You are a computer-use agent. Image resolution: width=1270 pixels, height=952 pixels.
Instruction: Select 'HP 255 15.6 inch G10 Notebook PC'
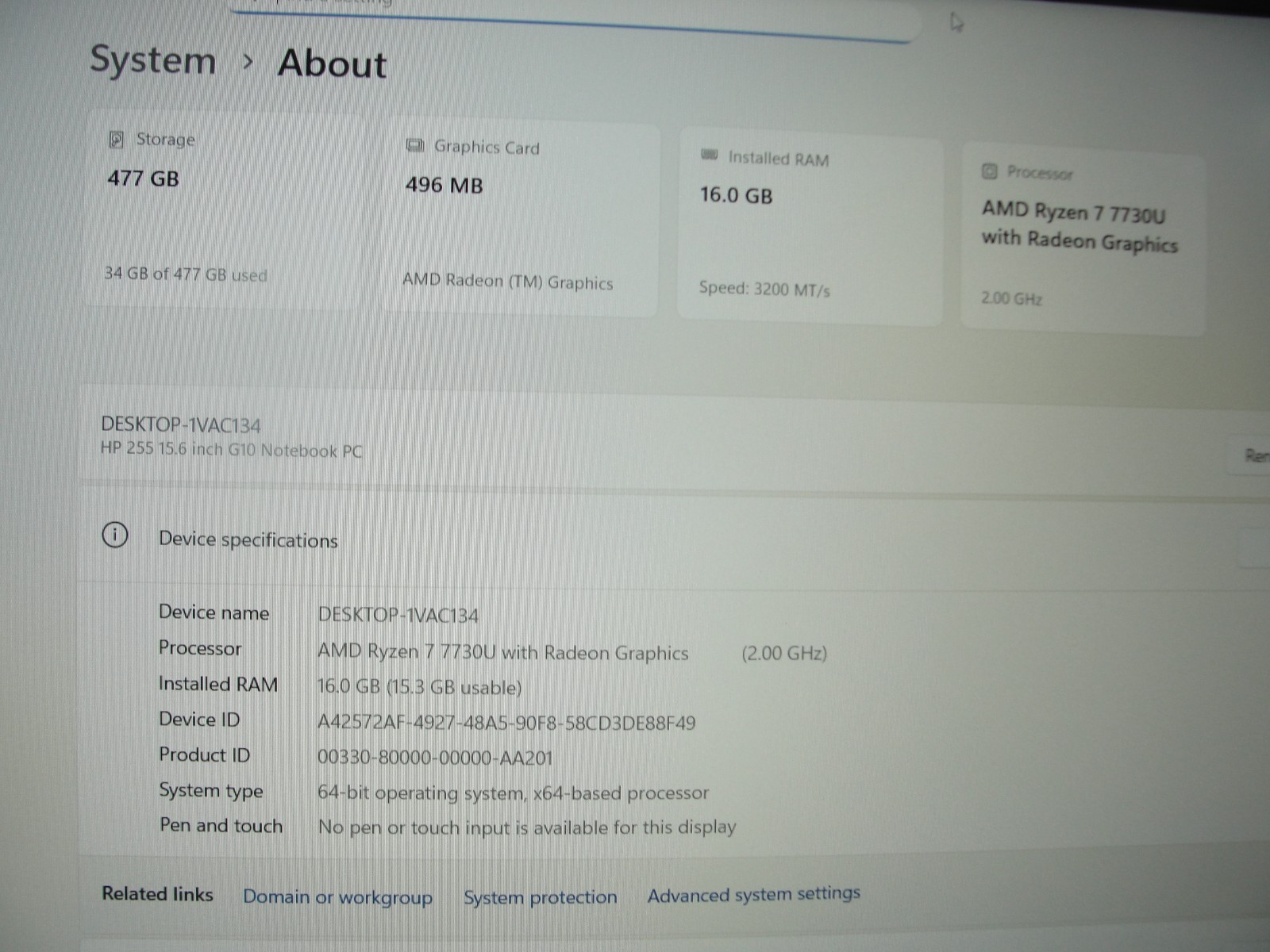pyautogui.click(x=231, y=450)
